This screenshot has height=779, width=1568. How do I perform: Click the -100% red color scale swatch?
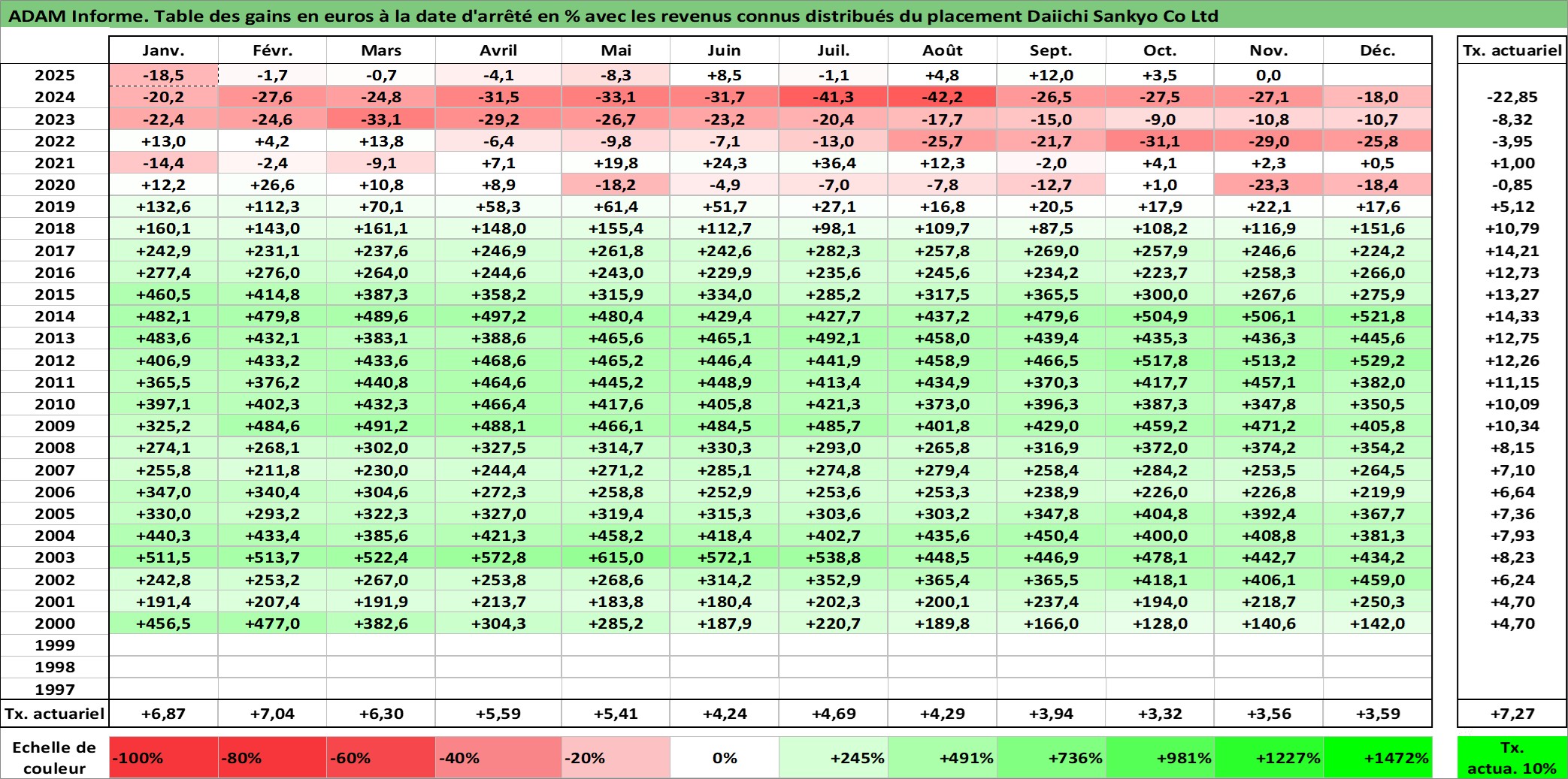point(164,757)
